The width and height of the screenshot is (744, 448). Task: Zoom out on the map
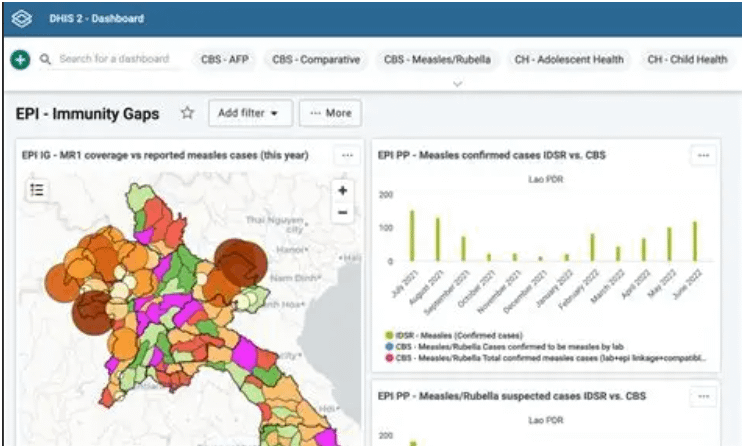click(343, 212)
